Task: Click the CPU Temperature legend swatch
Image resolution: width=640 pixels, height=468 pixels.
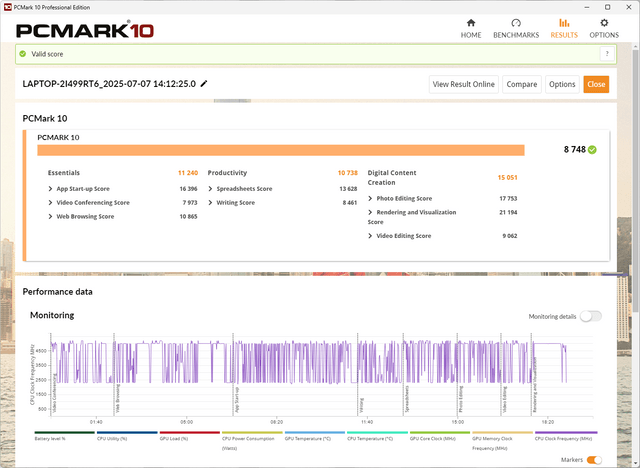Action: 377,433
